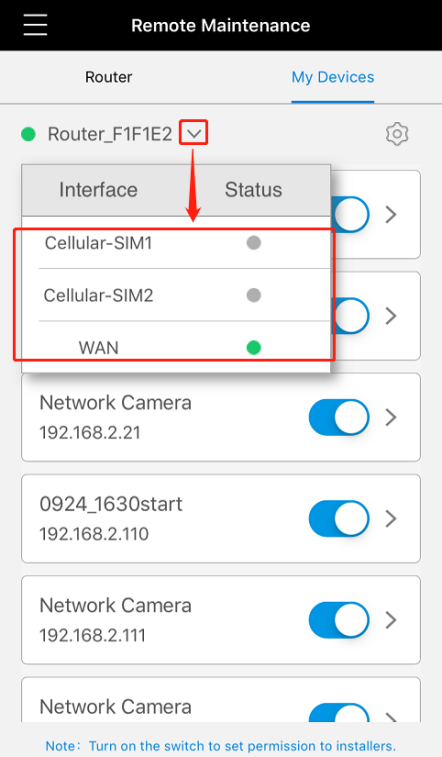Screen dimensions: 442x757
Task: Click the Cellular-SIM1 gray status indicator
Action: tap(253, 243)
